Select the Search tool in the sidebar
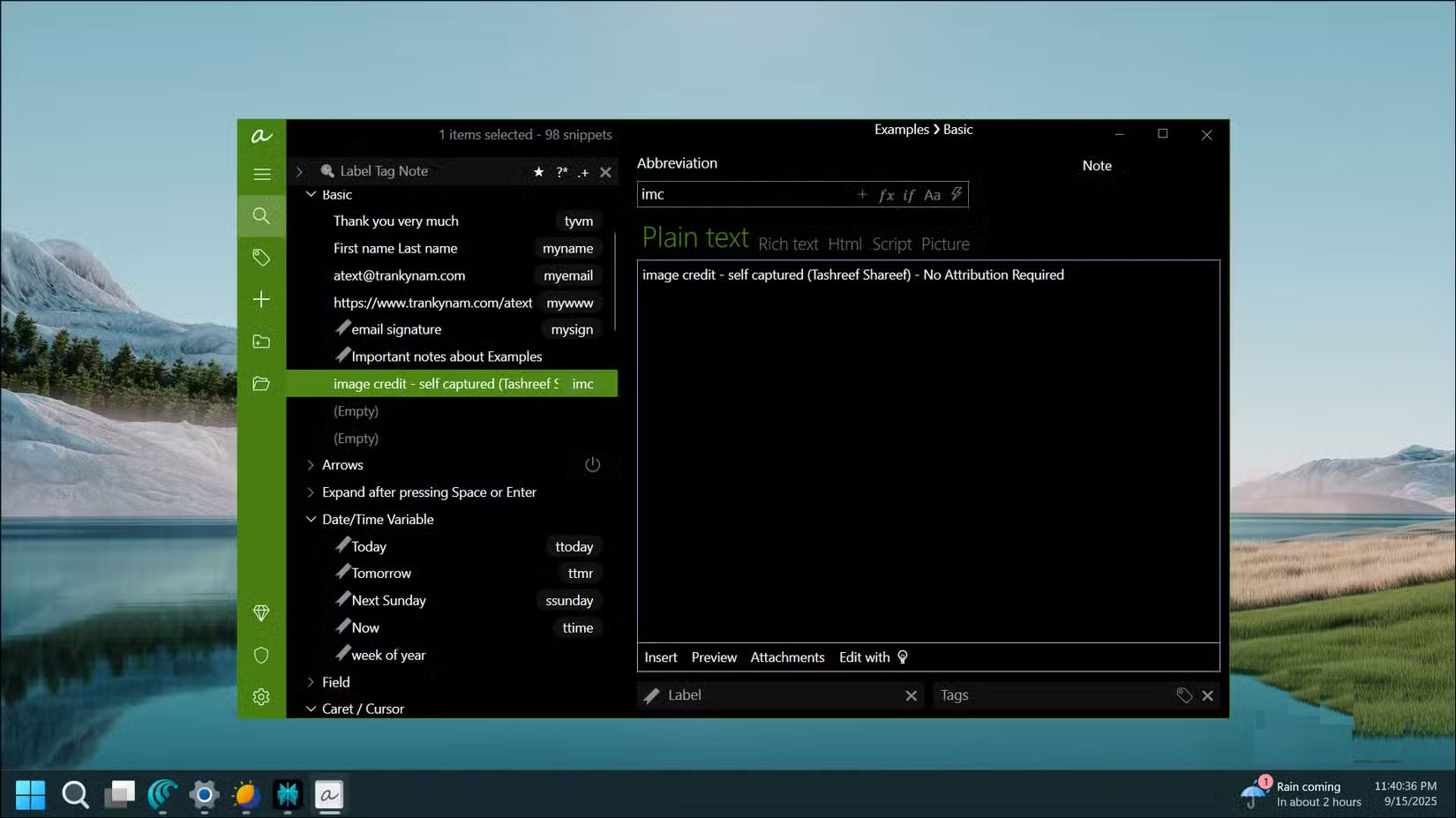The width and height of the screenshot is (1456, 818). click(x=261, y=215)
